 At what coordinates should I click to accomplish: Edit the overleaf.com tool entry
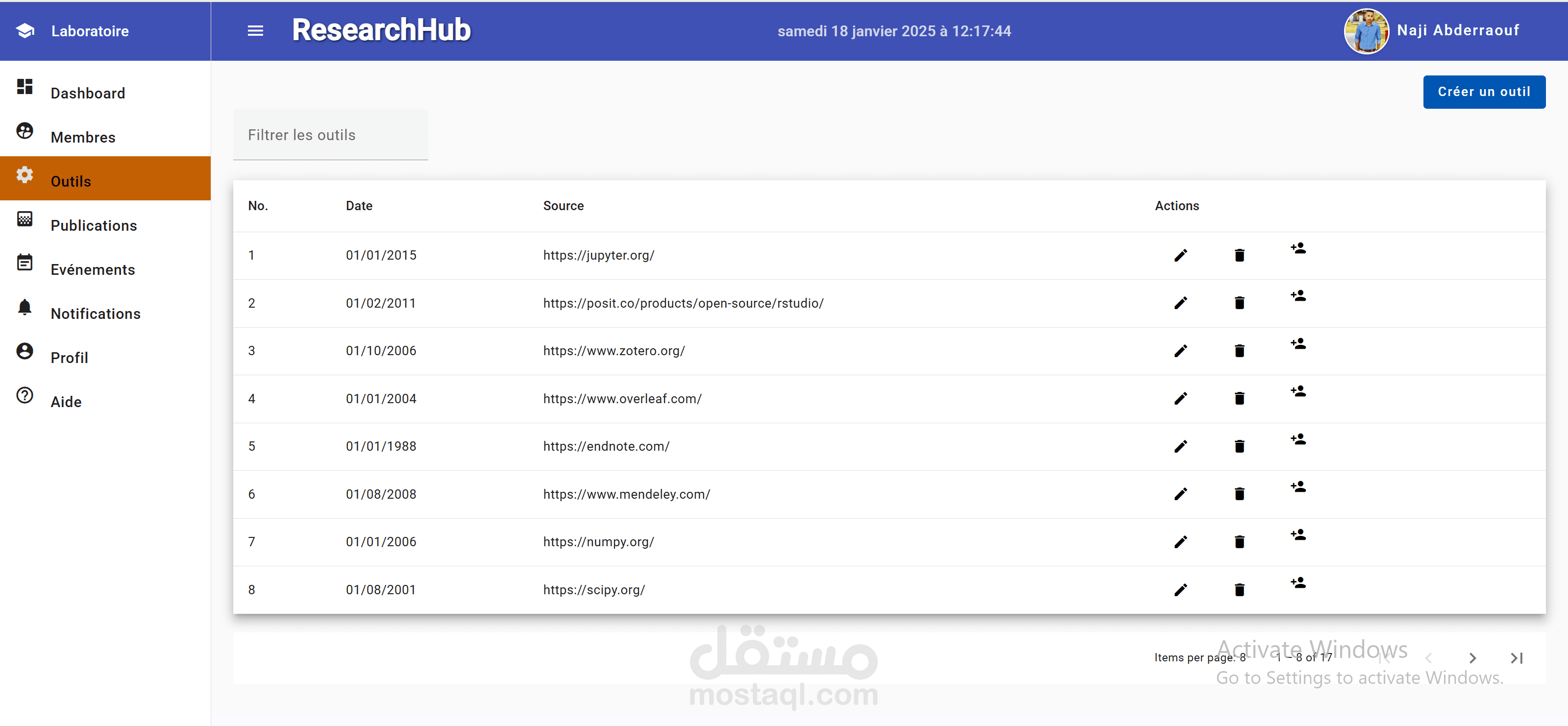[1180, 399]
